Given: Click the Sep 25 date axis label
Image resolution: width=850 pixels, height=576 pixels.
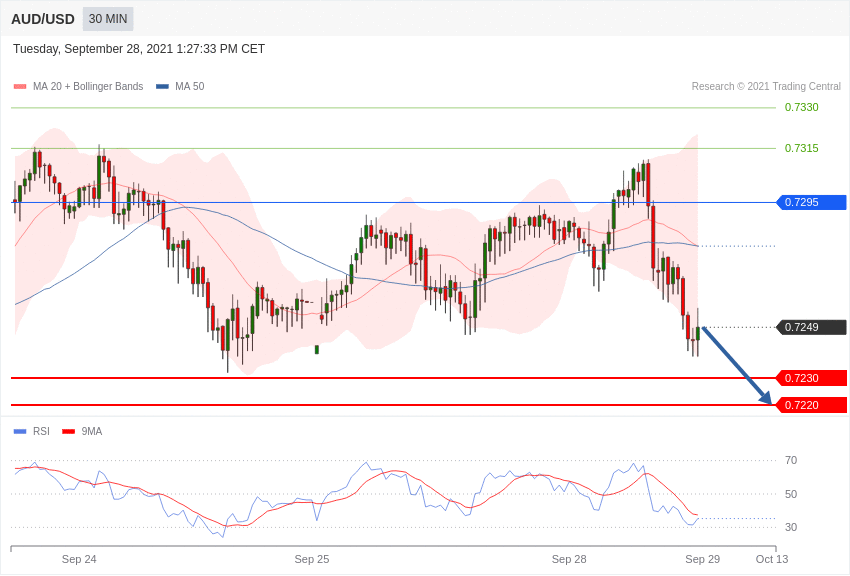Looking at the screenshot, I should [x=312, y=559].
